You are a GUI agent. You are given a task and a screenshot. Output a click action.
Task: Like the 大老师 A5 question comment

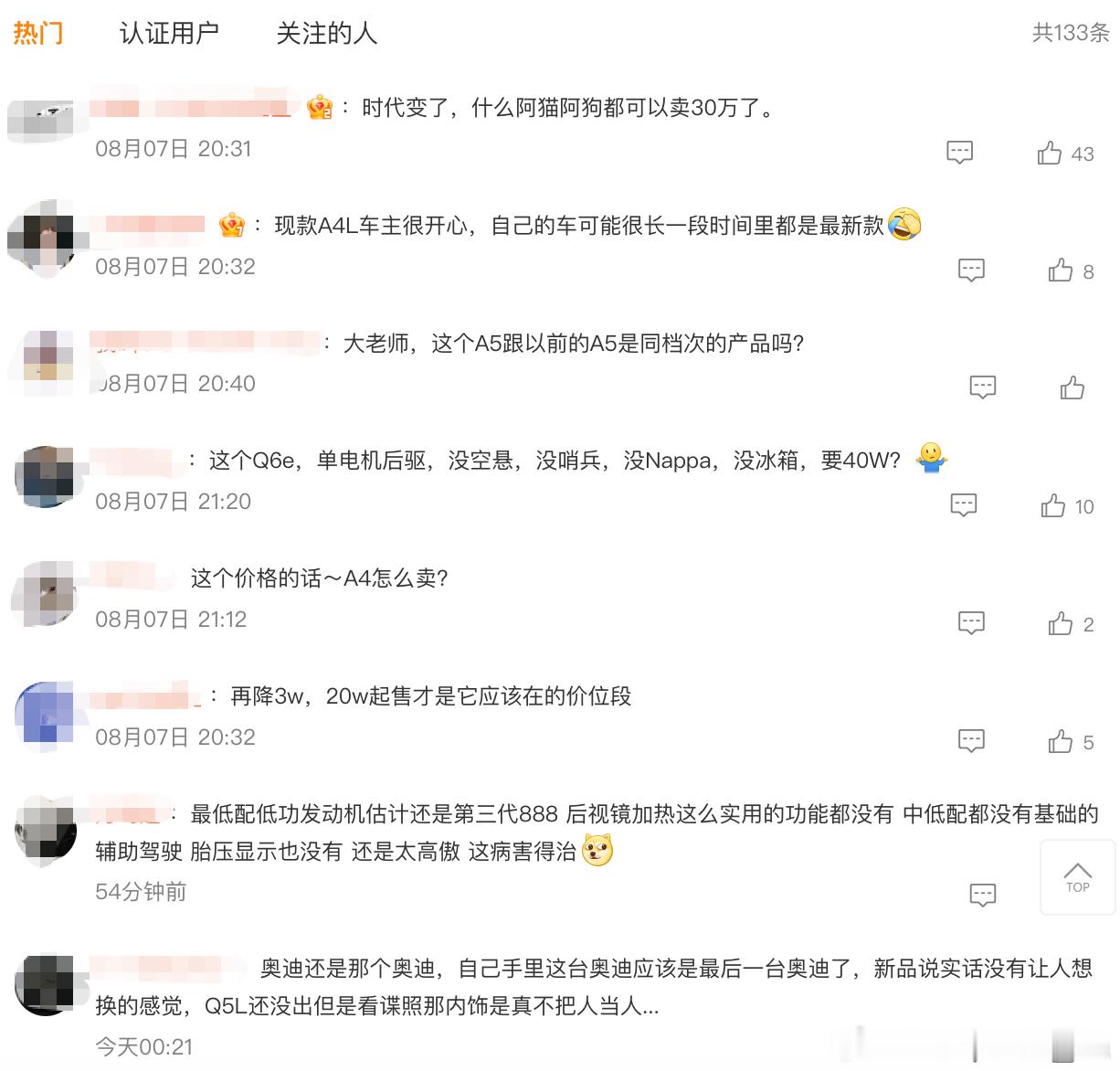1072,388
